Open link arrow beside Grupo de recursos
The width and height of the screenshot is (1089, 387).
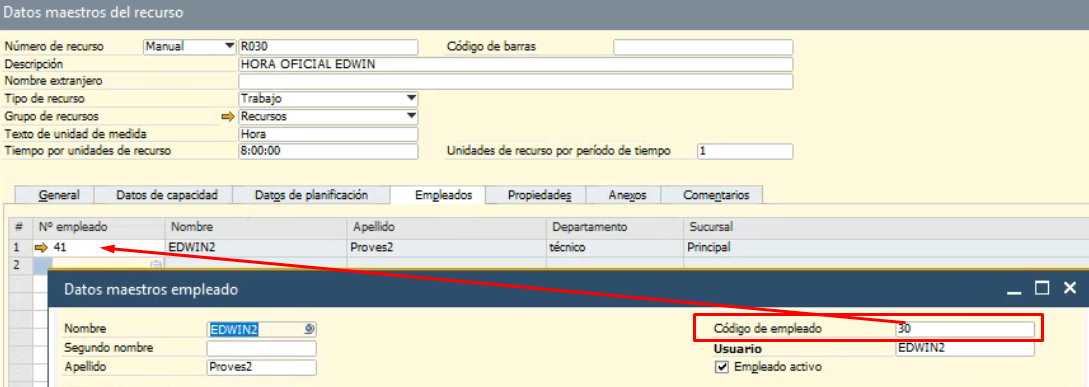click(228, 116)
